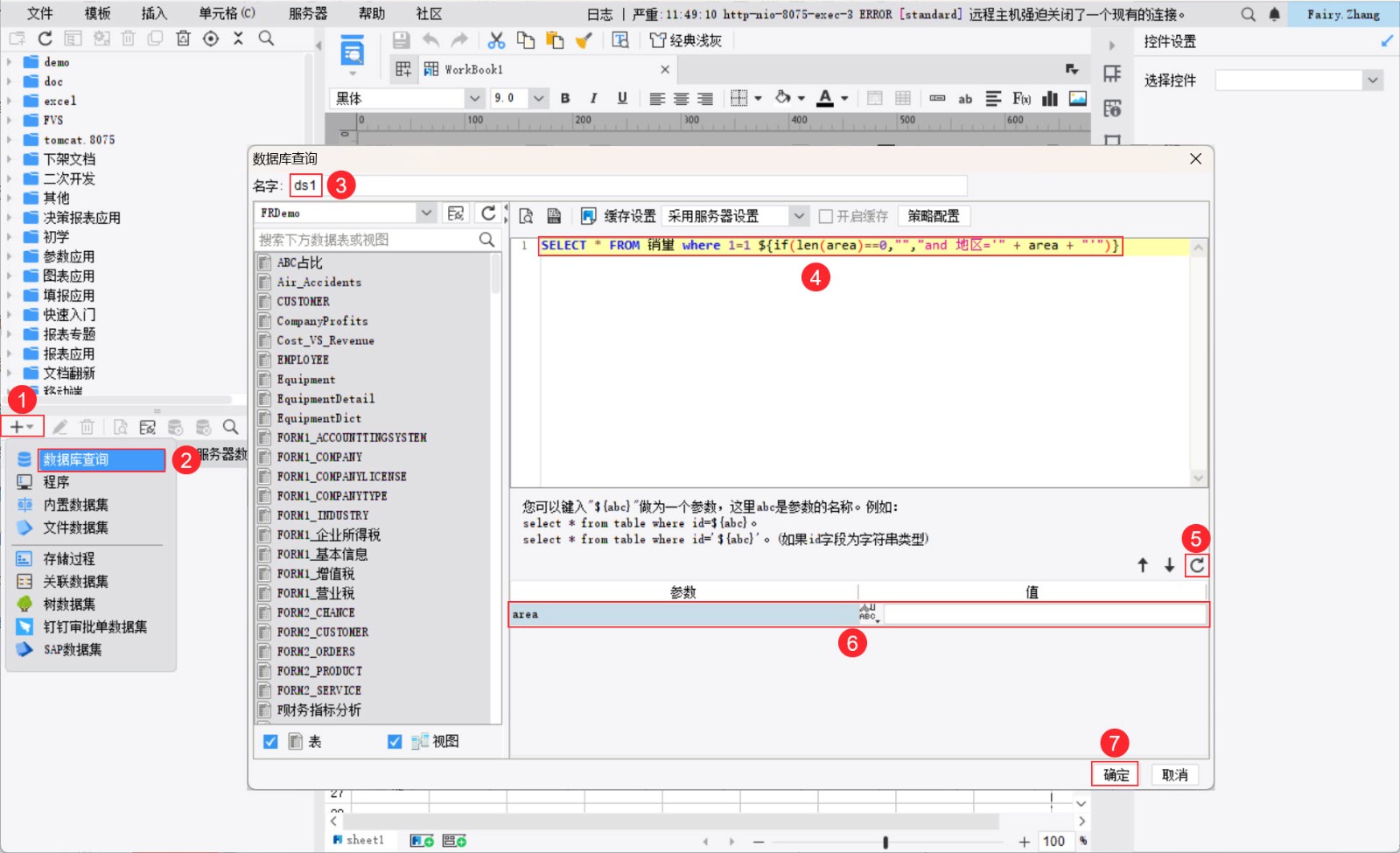The width and height of the screenshot is (1400, 853).
Task: Insert a formula with the F(x) icon
Action: point(1021,98)
